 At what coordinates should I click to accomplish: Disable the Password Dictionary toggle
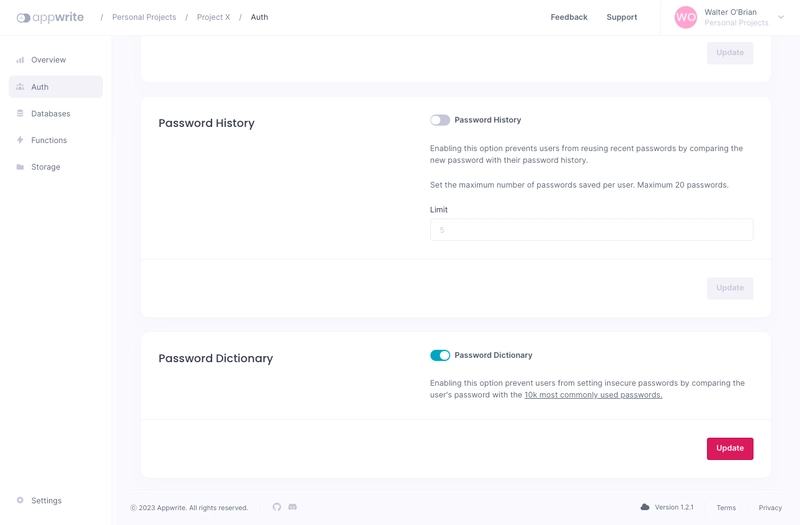point(440,355)
